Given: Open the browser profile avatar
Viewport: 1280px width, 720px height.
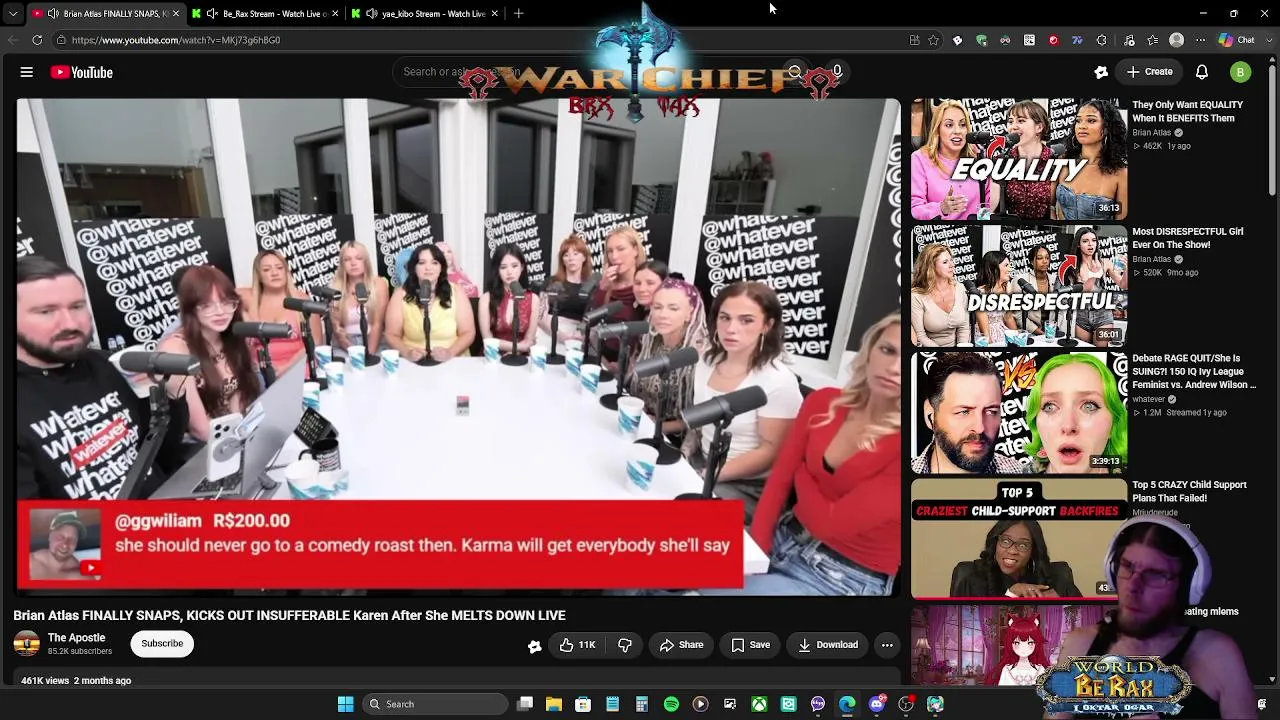Looking at the screenshot, I should tap(1177, 40).
